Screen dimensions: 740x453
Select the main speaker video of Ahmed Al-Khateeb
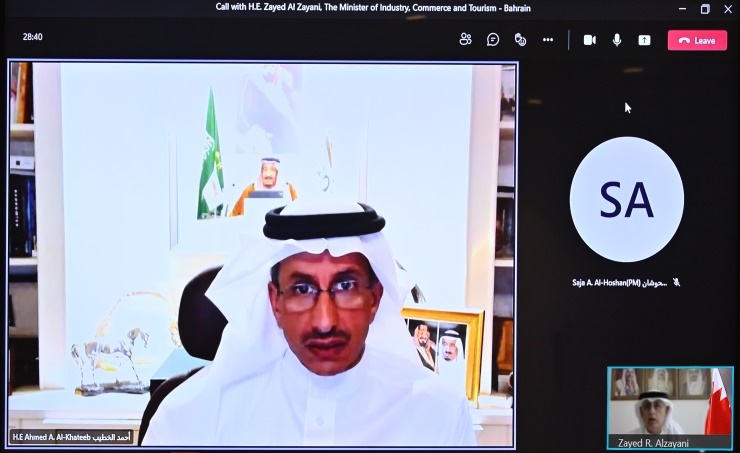263,254
